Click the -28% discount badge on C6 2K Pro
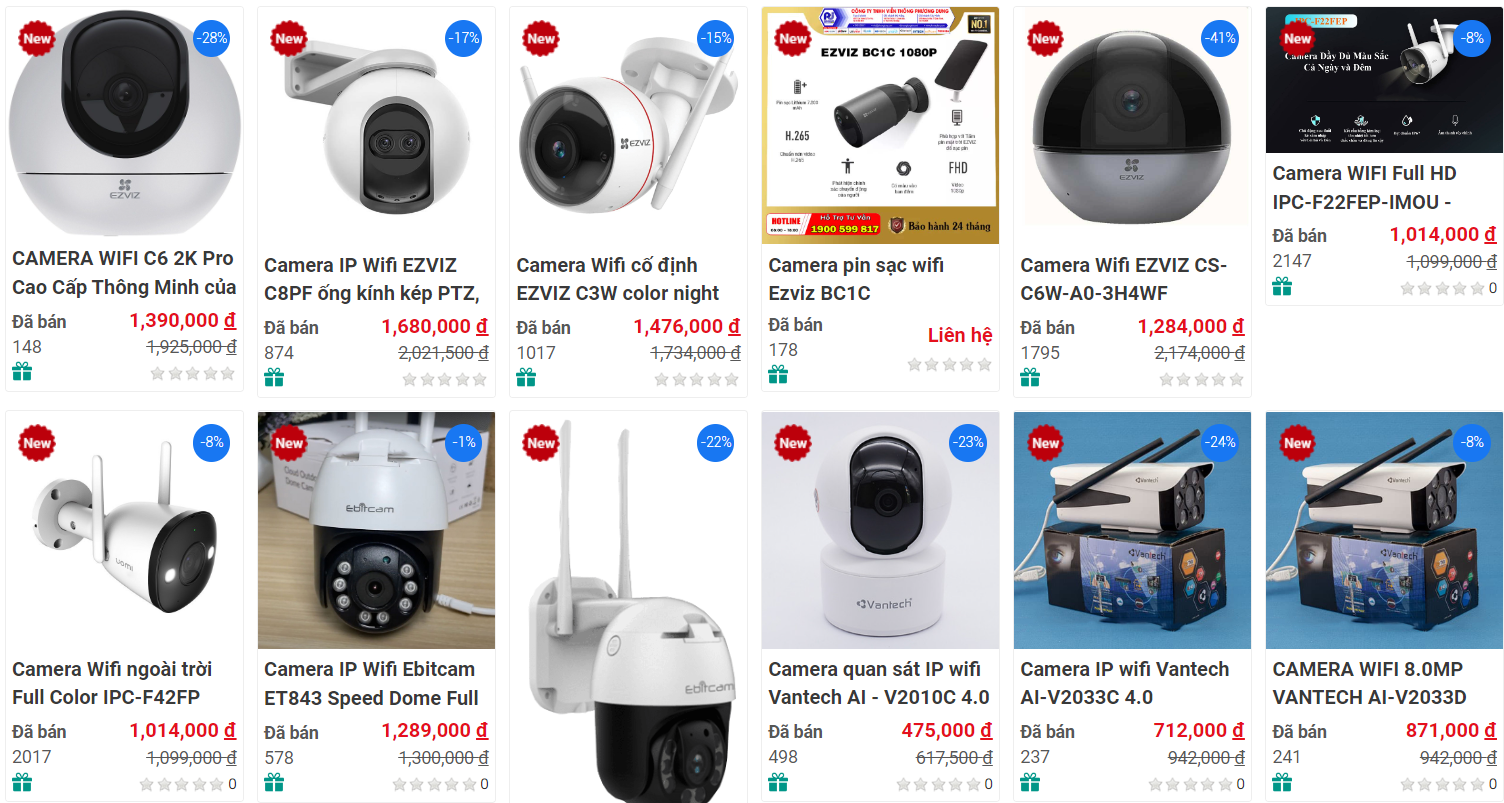1504x803 pixels. [x=211, y=39]
